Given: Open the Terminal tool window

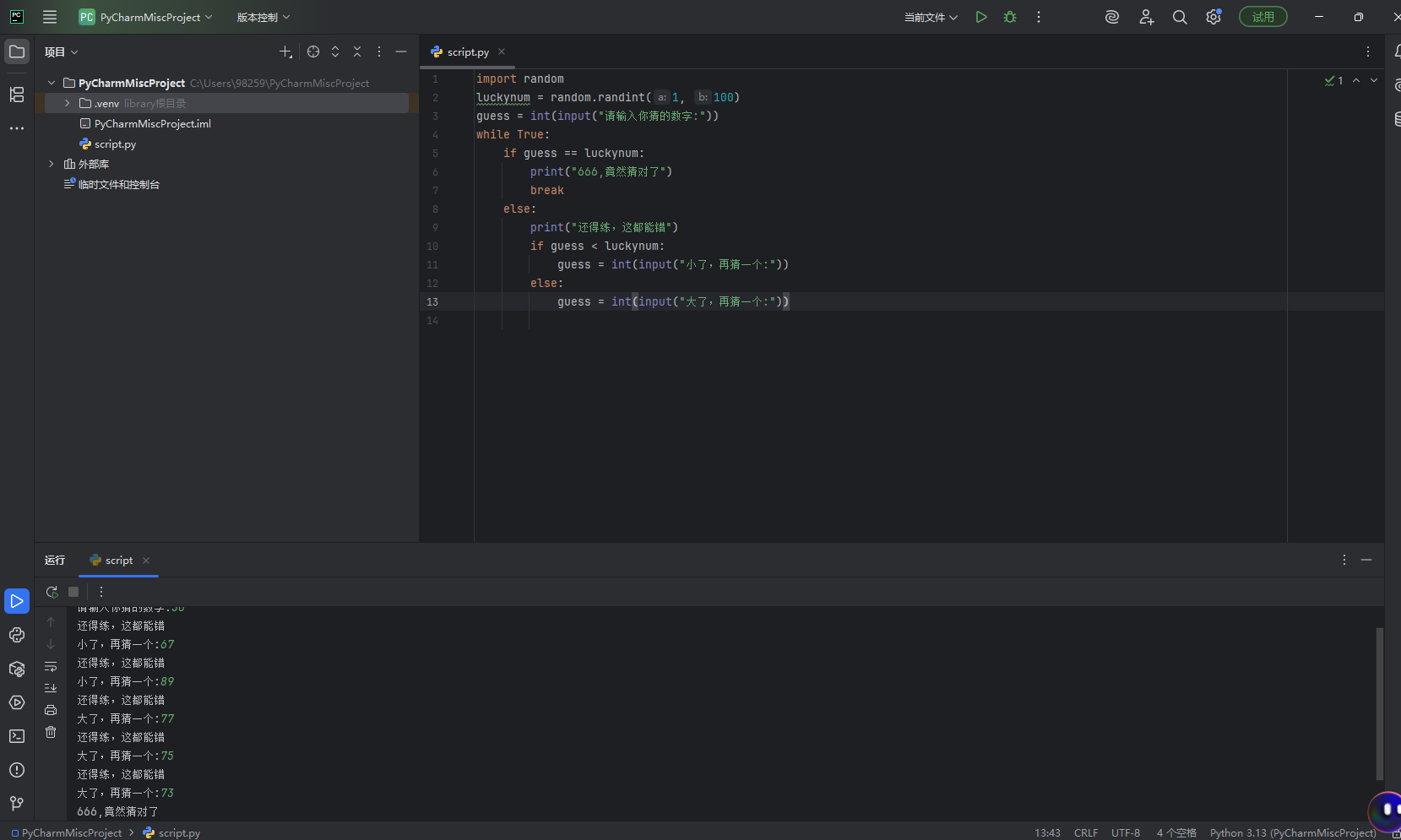Looking at the screenshot, I should tap(17, 736).
